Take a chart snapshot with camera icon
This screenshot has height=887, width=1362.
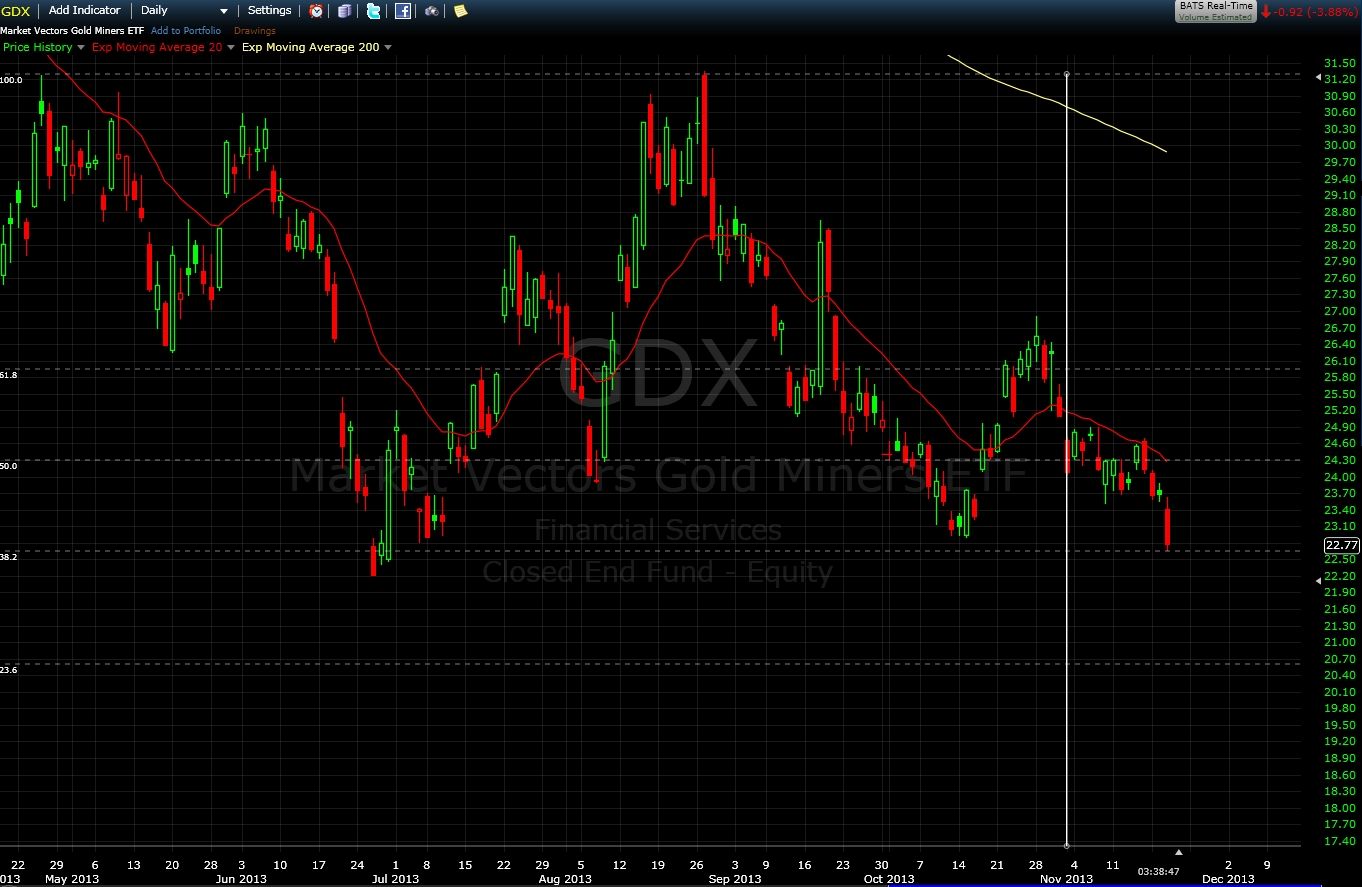pyautogui.click(x=432, y=11)
